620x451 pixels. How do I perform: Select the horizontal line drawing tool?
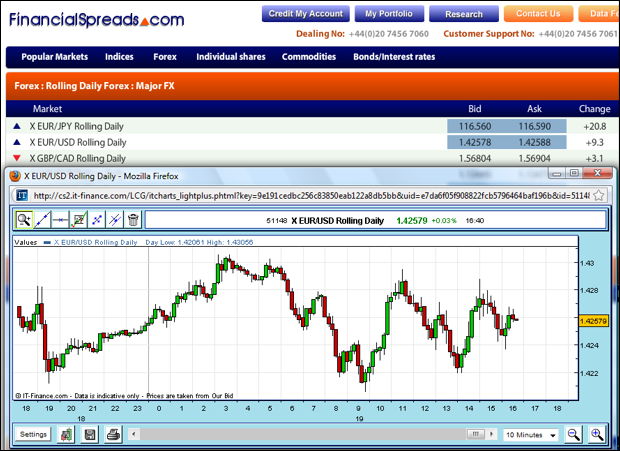(x=60, y=220)
